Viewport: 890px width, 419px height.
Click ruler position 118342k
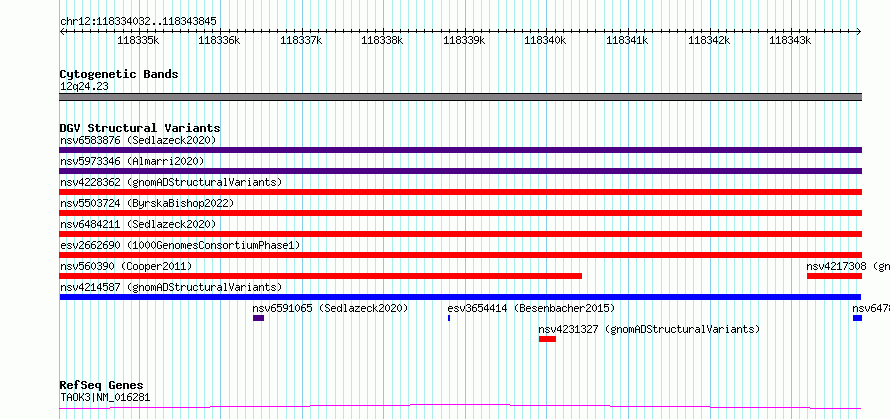click(708, 40)
